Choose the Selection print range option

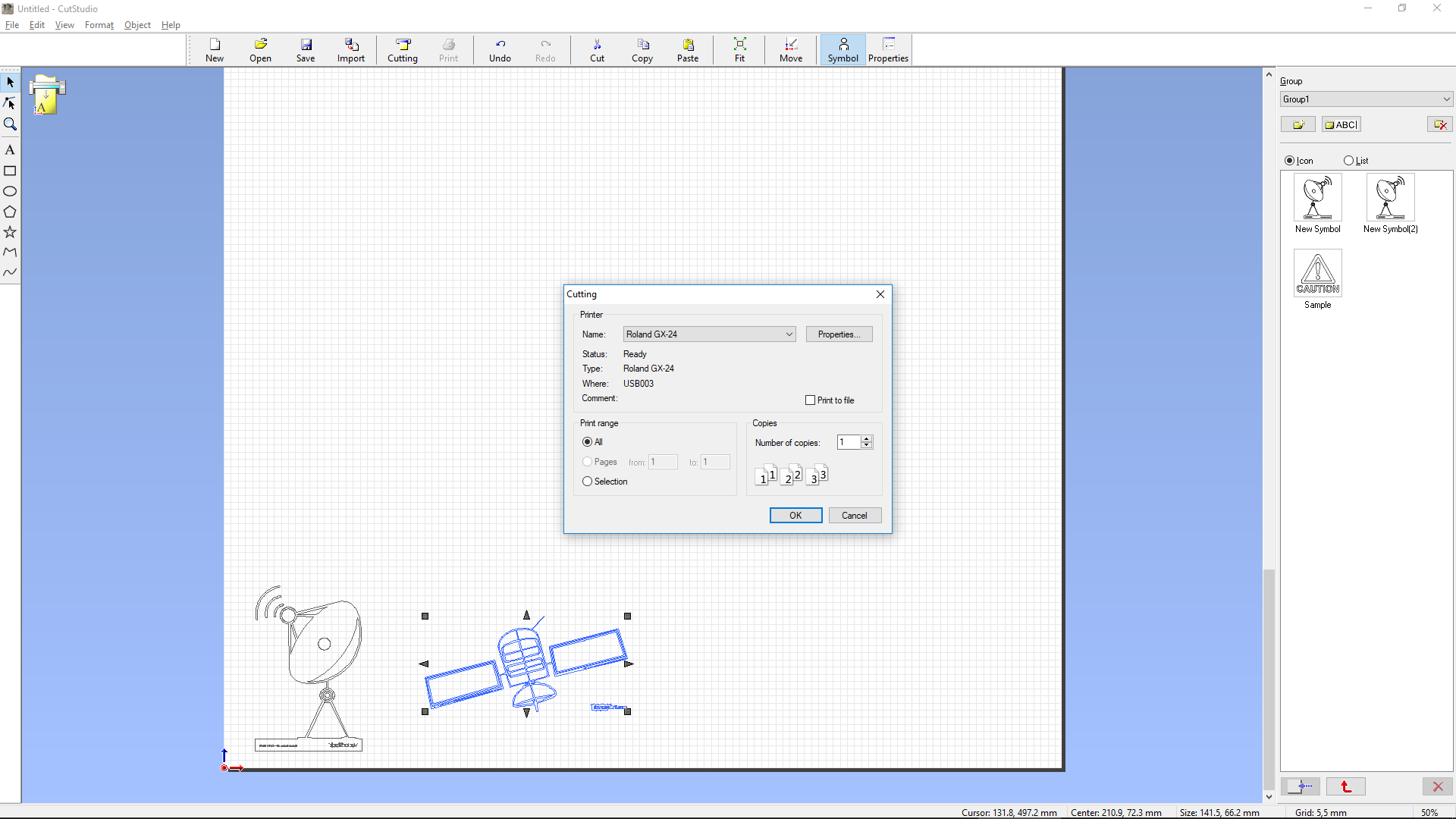point(587,482)
